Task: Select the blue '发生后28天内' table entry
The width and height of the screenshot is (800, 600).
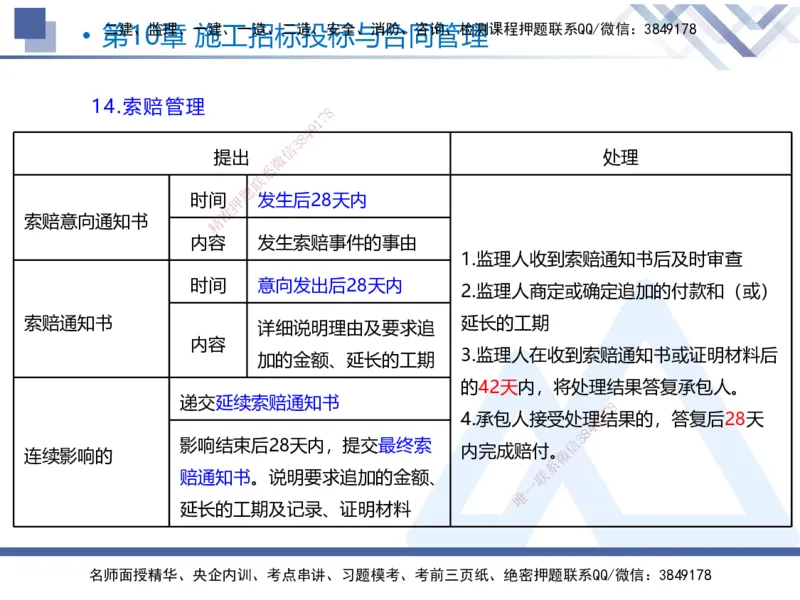Action: (x=311, y=200)
